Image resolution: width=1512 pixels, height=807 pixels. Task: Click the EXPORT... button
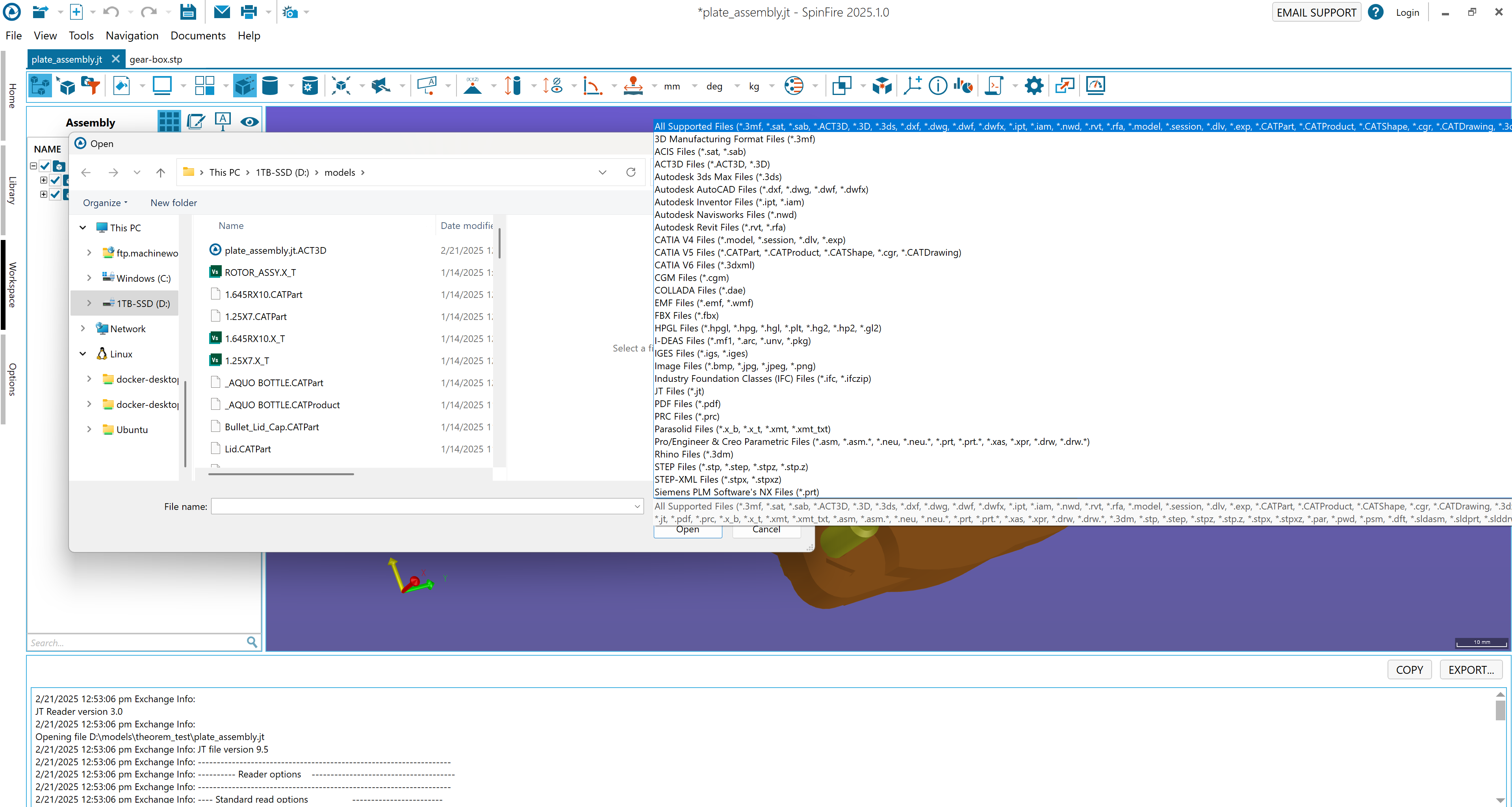[x=1470, y=669]
